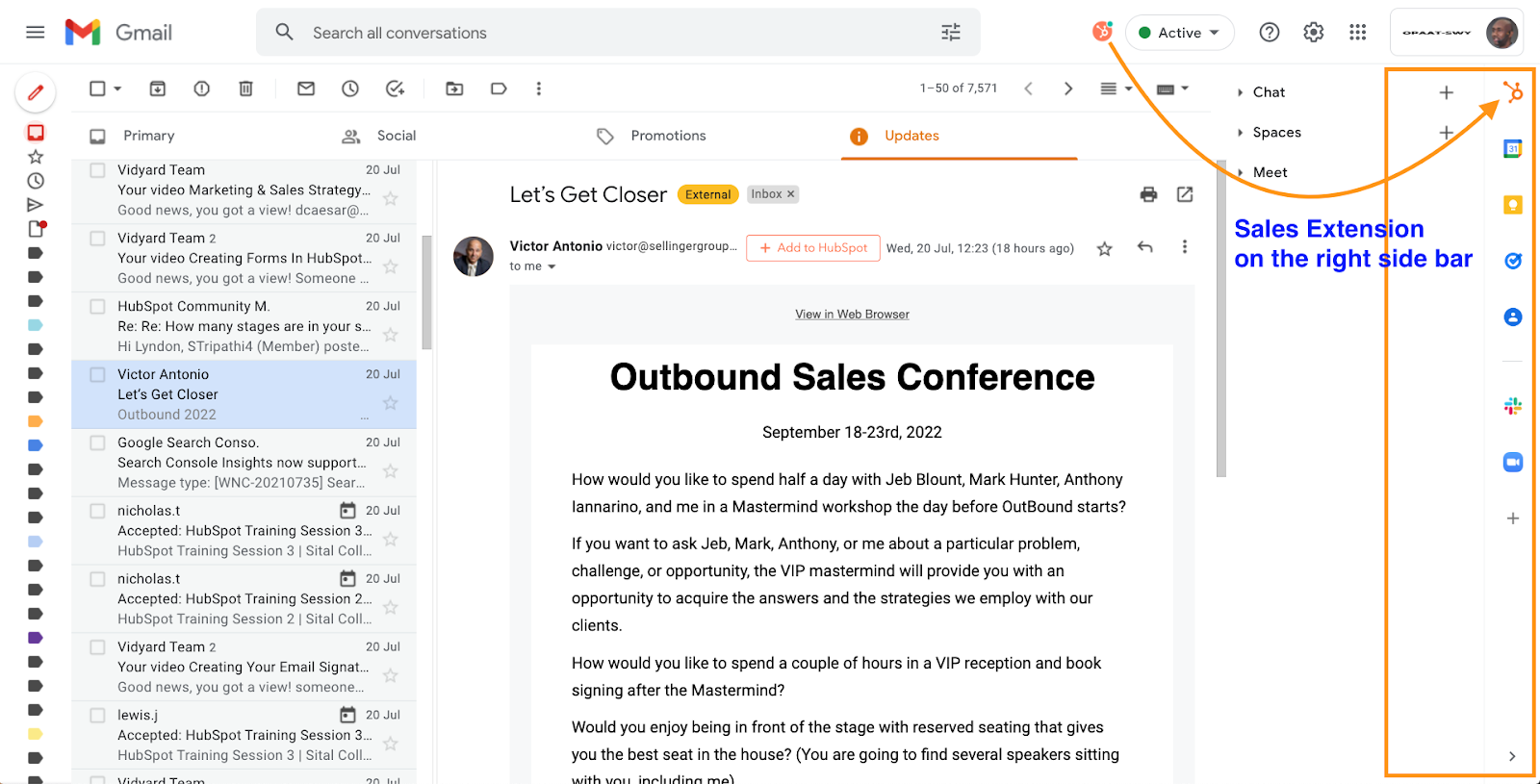Hide side panel chevron at bottom right
The height and width of the screenshot is (784, 1540).
(x=1512, y=756)
